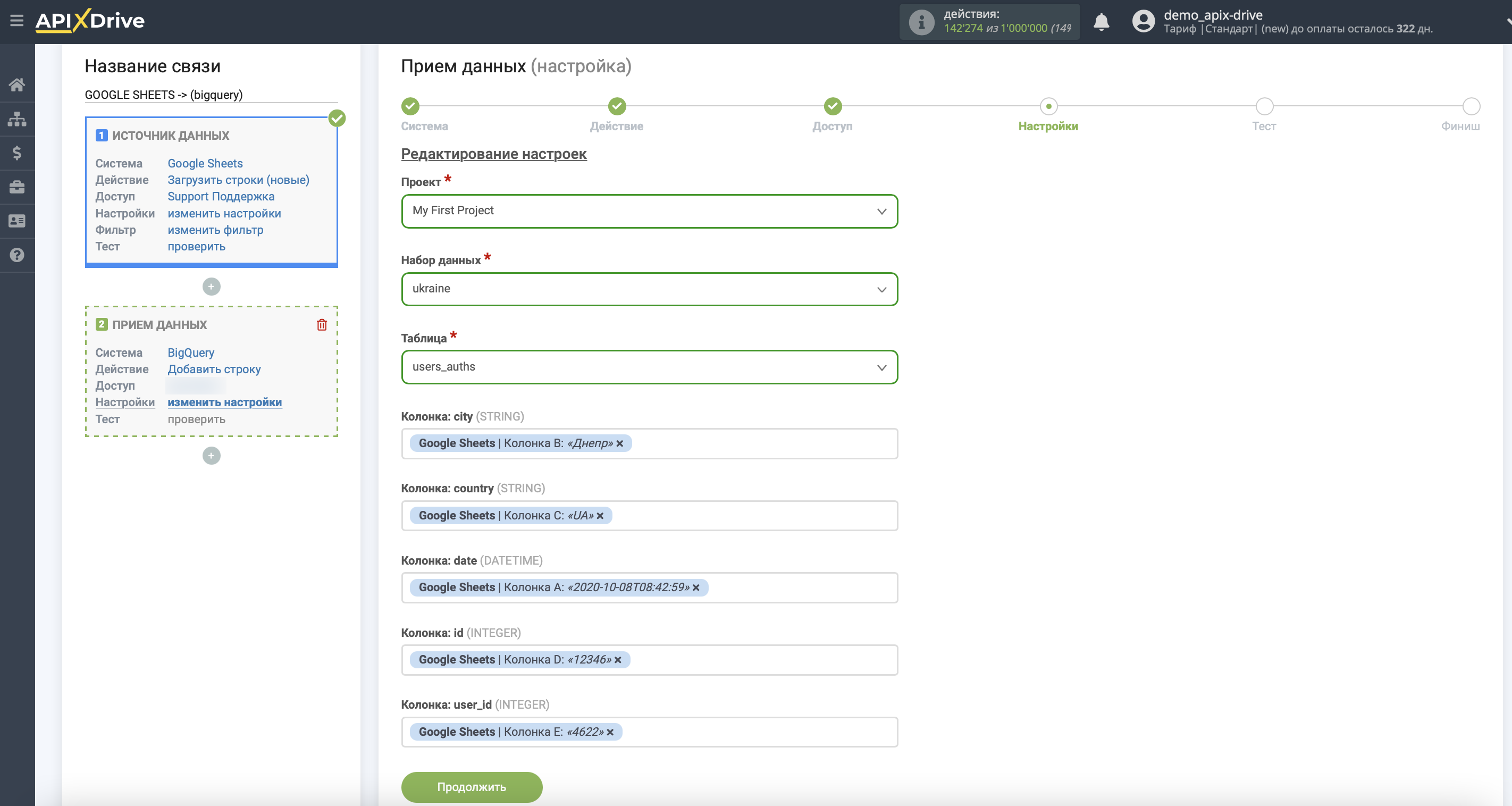This screenshot has height=806, width=1512.
Task: Select the Настройки step
Action: tap(1048, 106)
